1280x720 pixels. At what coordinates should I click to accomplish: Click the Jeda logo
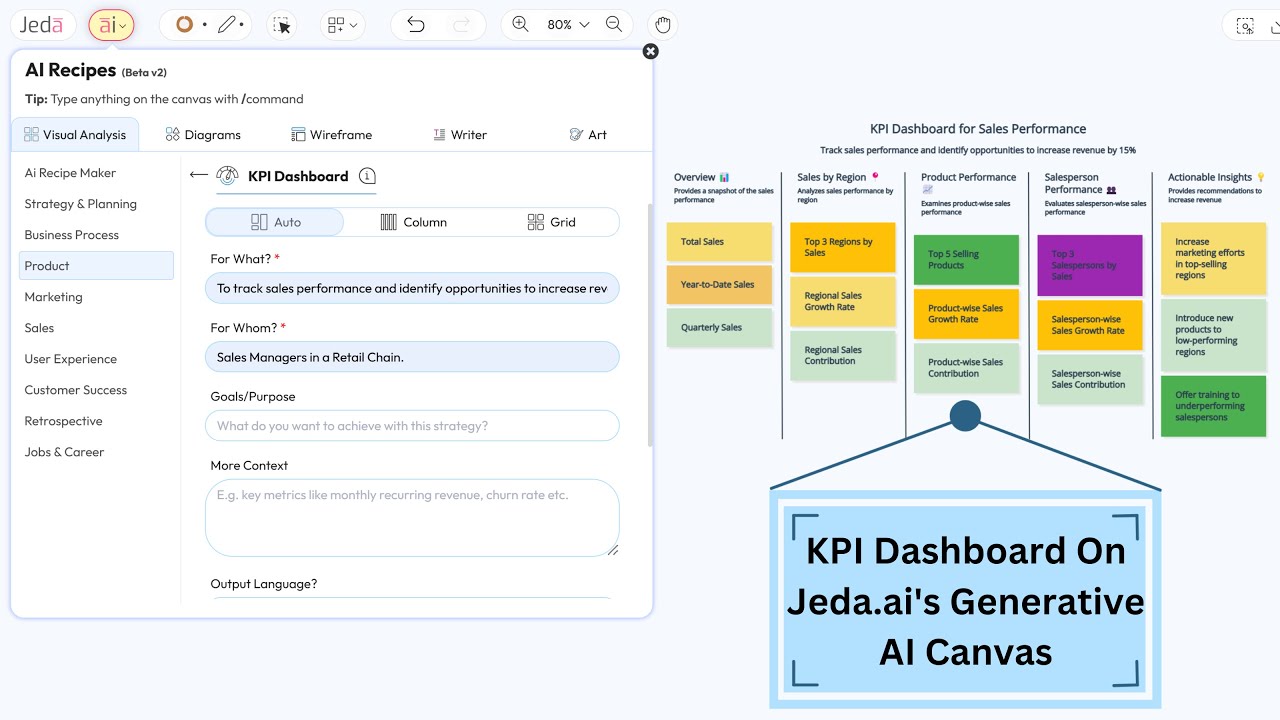click(42, 25)
